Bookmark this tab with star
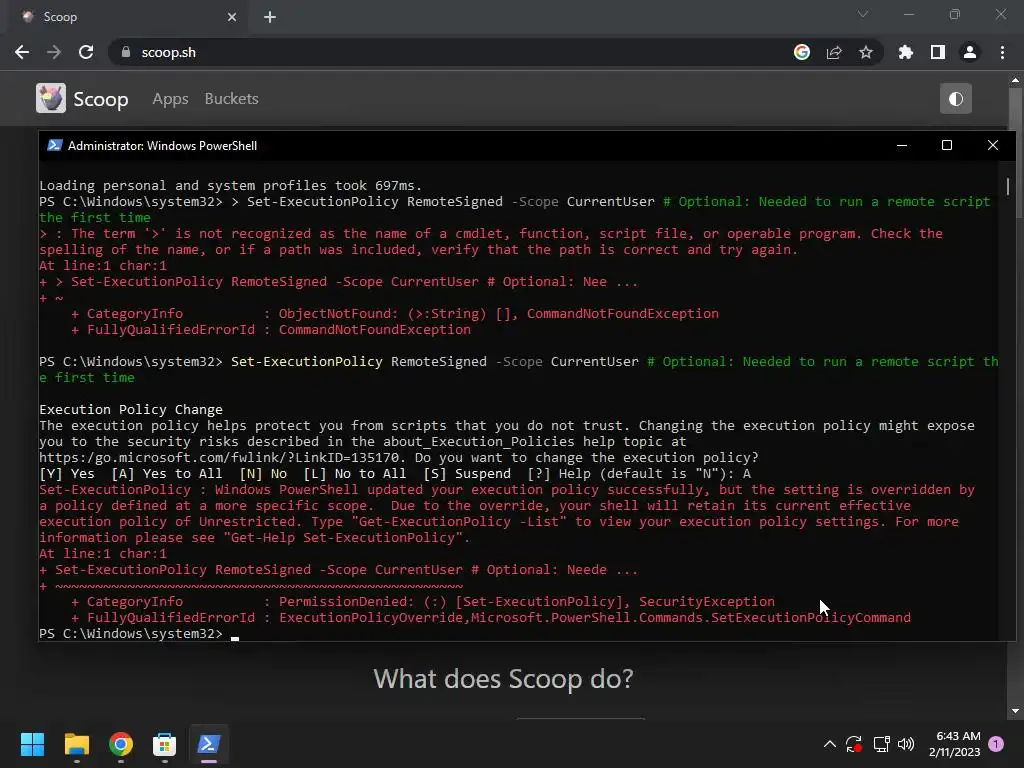The height and width of the screenshot is (768, 1024). coord(866,52)
